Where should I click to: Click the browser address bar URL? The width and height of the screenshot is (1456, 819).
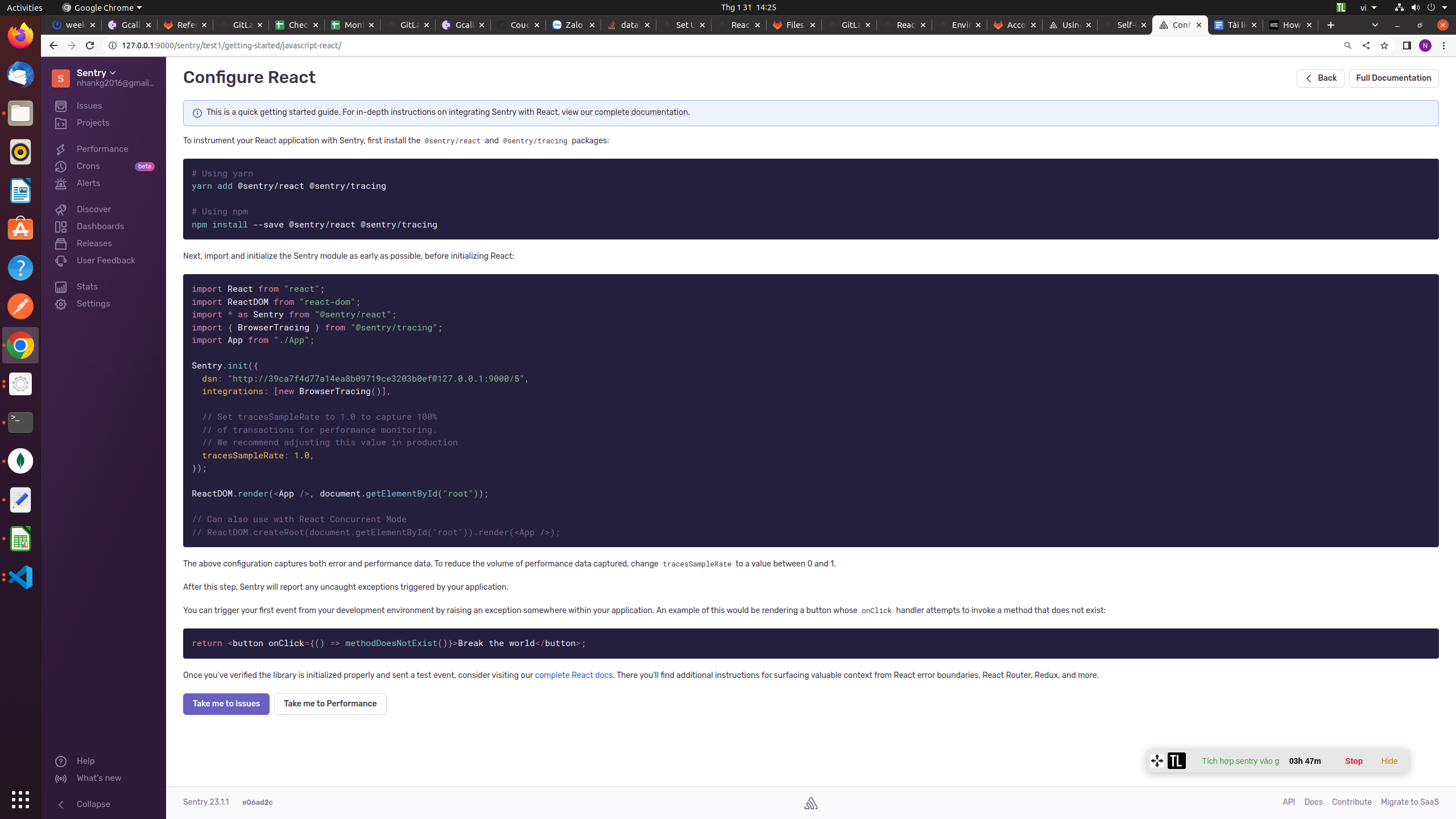tap(231, 45)
